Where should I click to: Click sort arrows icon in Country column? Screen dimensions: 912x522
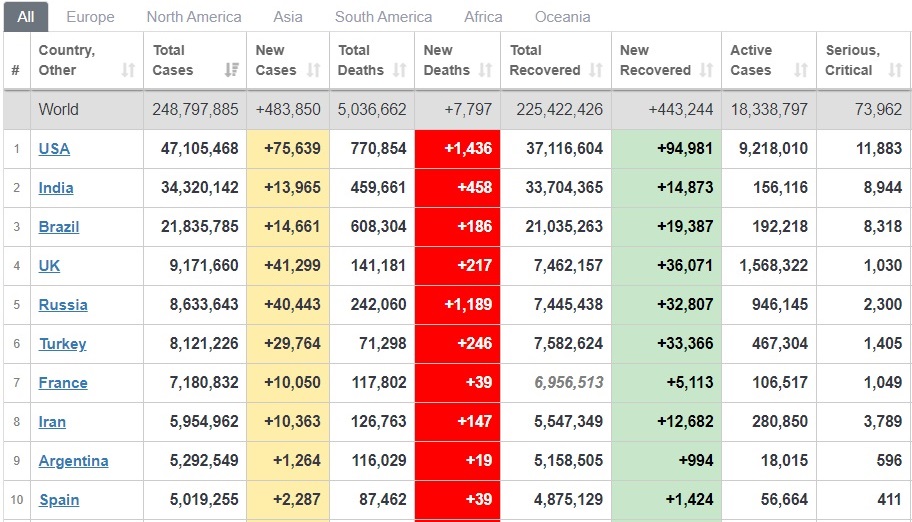pos(128,70)
